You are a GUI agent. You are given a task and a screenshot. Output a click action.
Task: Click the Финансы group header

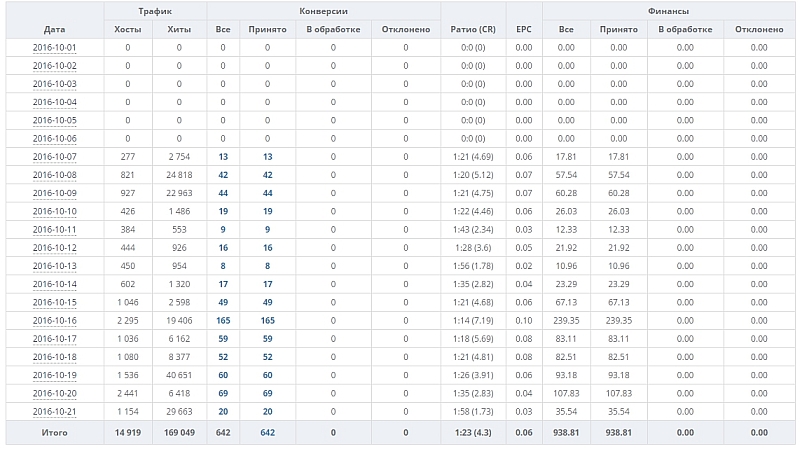[x=670, y=10]
